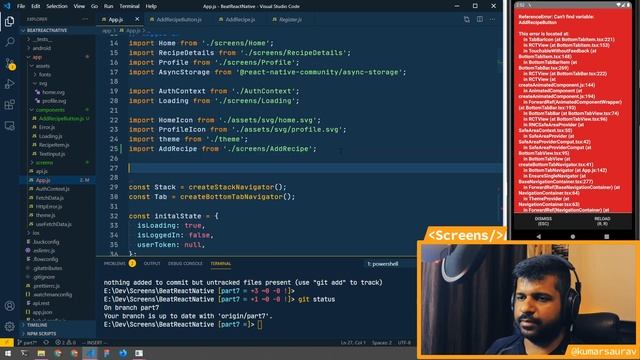Switch to Register.js editor tab
The image size is (640, 360).
click(289, 19)
